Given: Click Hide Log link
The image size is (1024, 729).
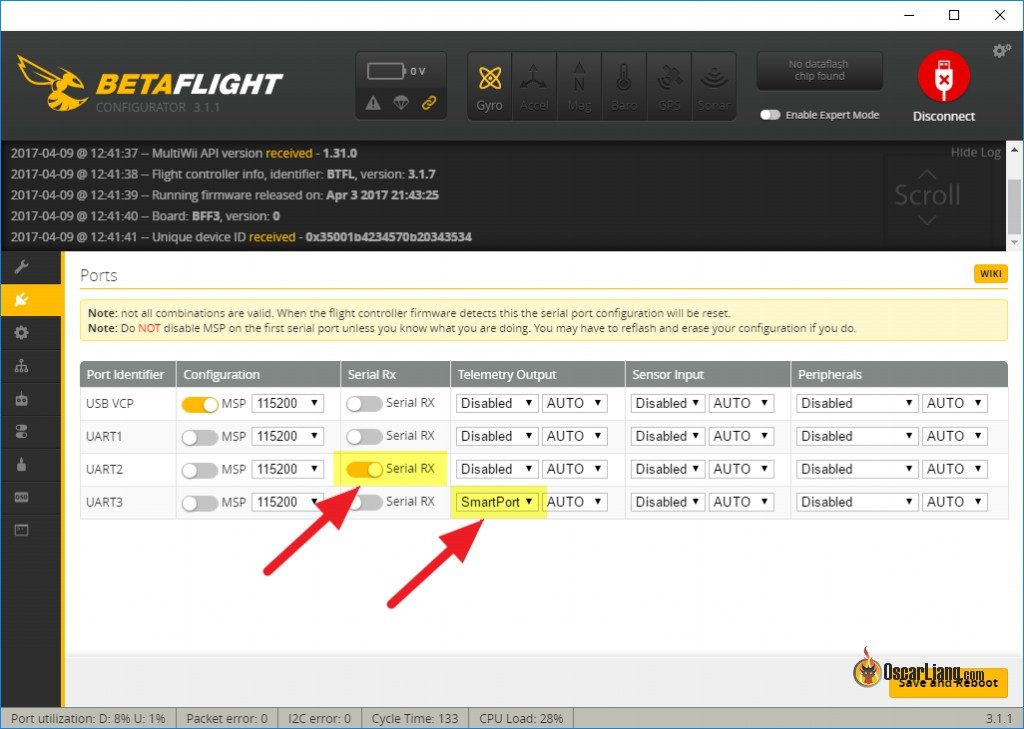Looking at the screenshot, I should (x=975, y=152).
